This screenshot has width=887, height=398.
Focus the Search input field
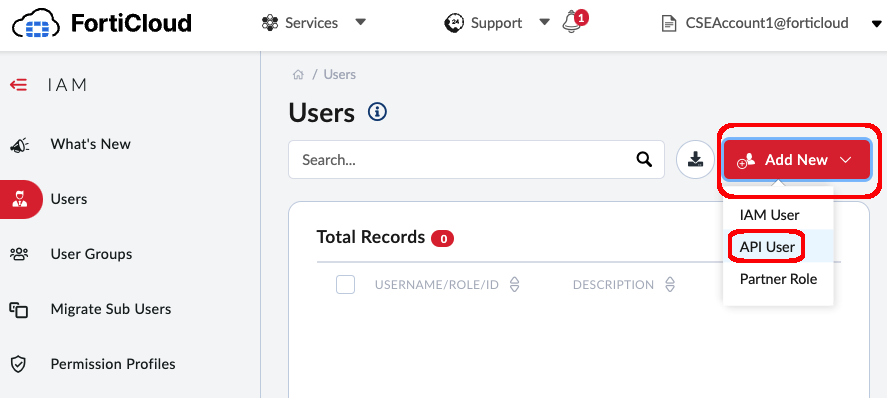[x=476, y=160]
